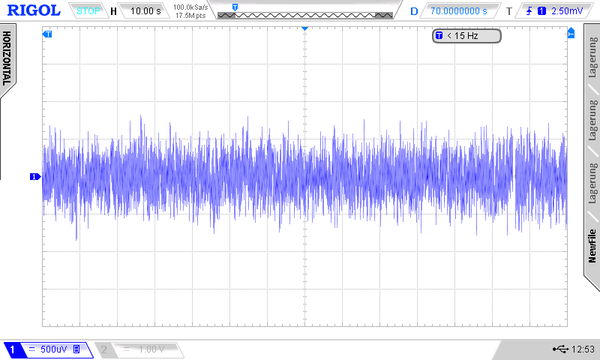
Task: Click the bandwidth limit B icon on channel 1
Action: click(77, 349)
